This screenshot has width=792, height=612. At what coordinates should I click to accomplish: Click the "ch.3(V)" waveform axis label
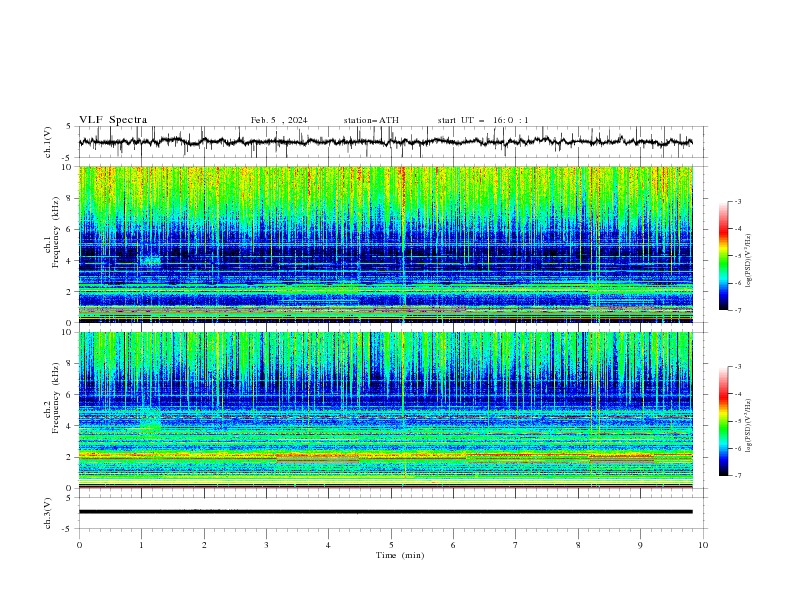coord(48,513)
